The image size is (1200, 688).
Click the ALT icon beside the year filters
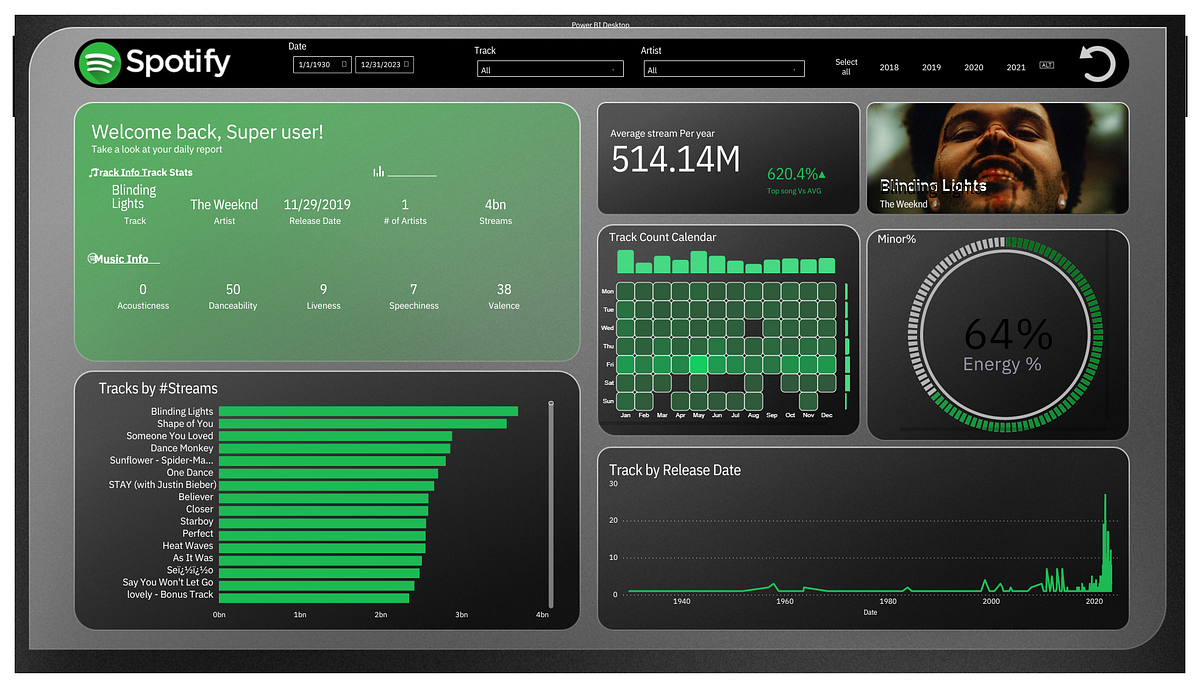click(x=1046, y=64)
